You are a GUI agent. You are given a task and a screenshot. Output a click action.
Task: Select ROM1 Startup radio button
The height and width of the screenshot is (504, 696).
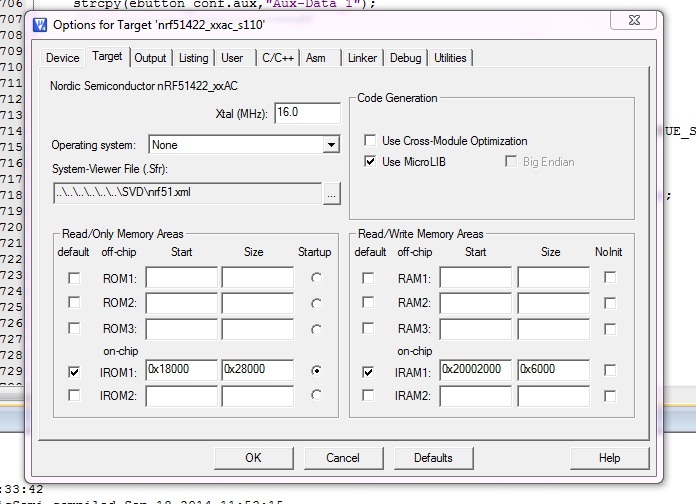click(x=316, y=278)
